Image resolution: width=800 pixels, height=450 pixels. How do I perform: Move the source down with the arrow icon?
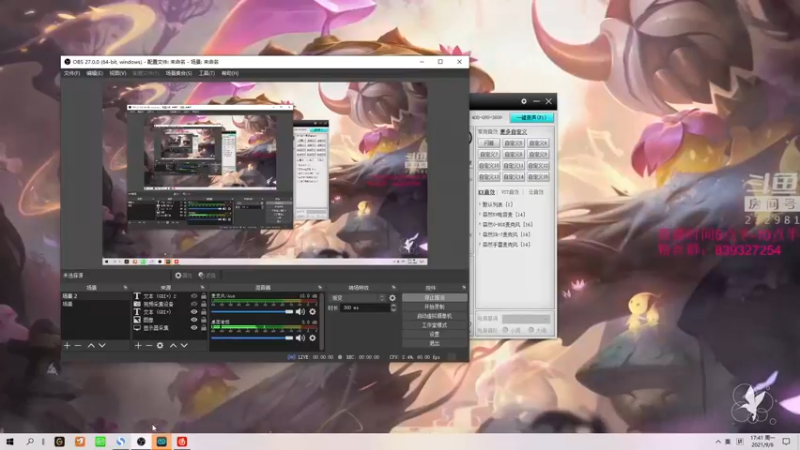184,345
